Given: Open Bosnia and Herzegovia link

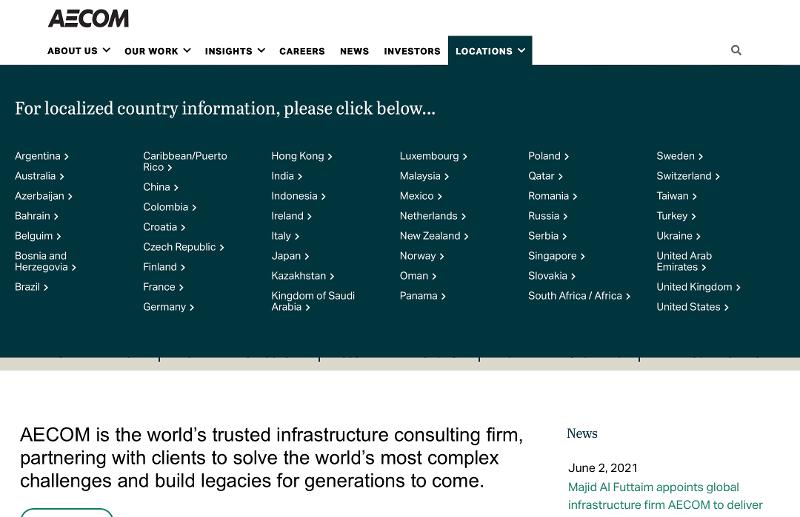Looking at the screenshot, I should point(45,261).
